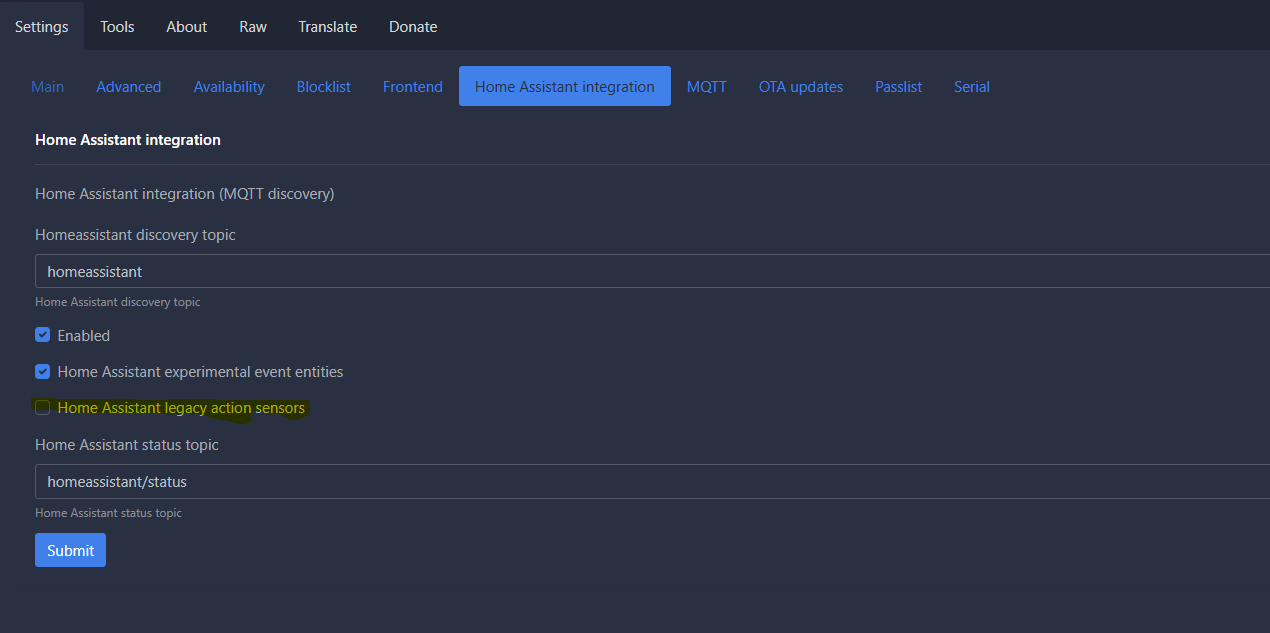The width and height of the screenshot is (1270, 633).
Task: Open the Donate page
Action: coord(413,26)
